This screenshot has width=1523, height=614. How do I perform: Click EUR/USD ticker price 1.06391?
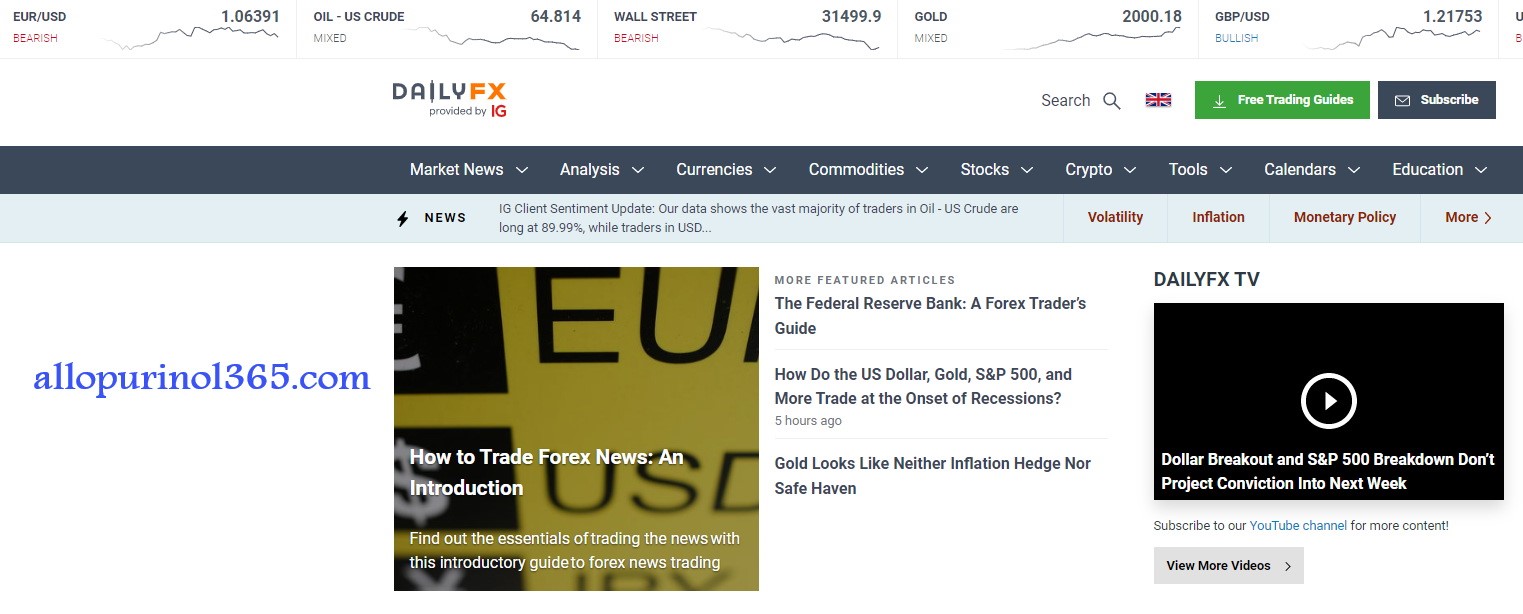(x=250, y=16)
